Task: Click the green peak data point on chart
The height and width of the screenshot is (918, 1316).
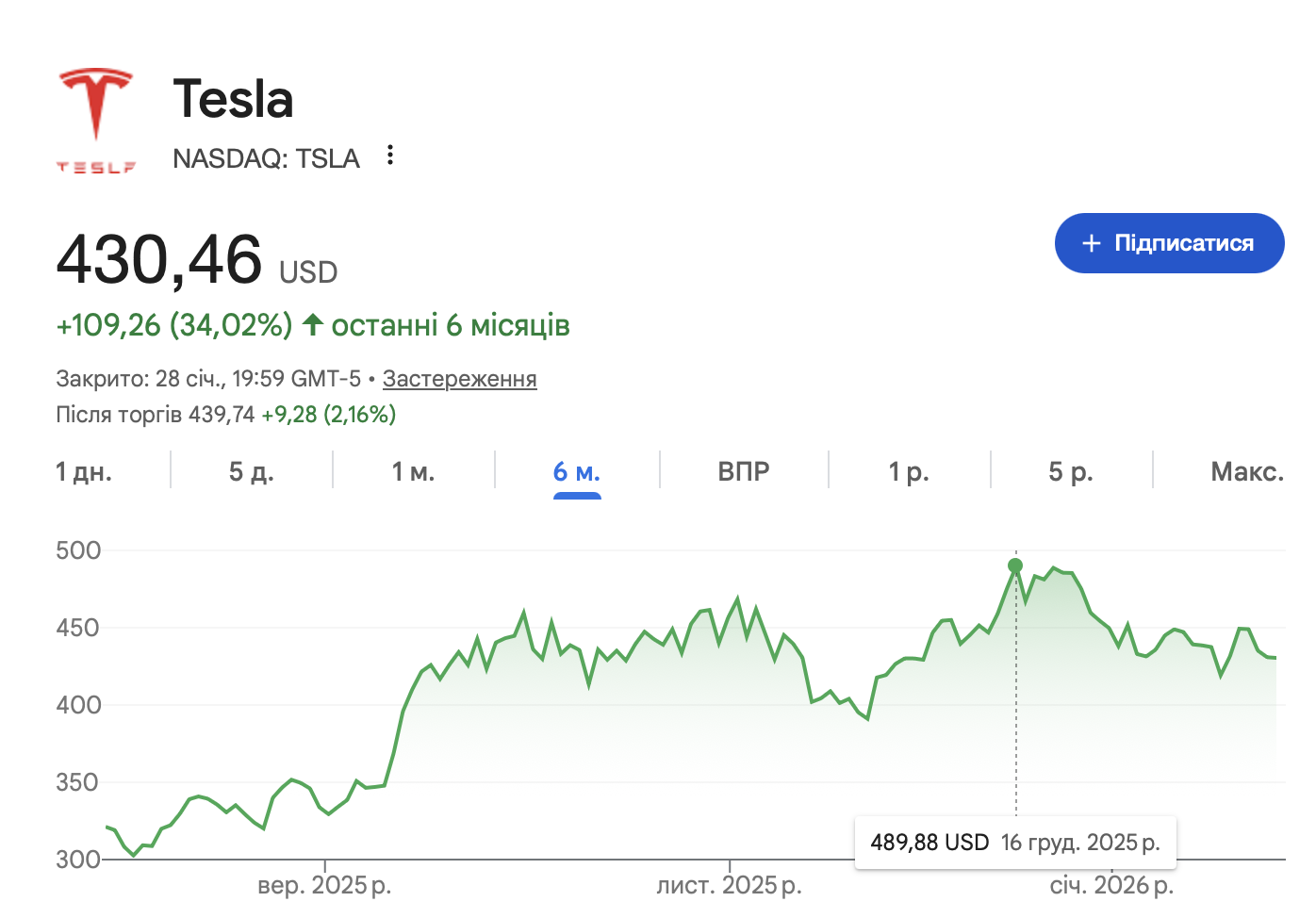Action: coord(1015,566)
